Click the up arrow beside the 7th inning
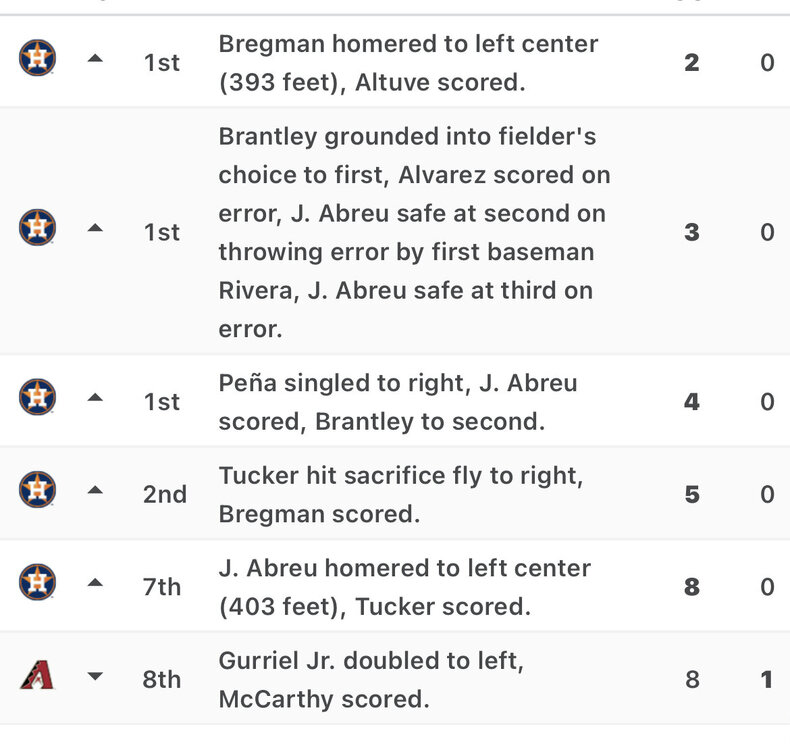 pos(95,585)
